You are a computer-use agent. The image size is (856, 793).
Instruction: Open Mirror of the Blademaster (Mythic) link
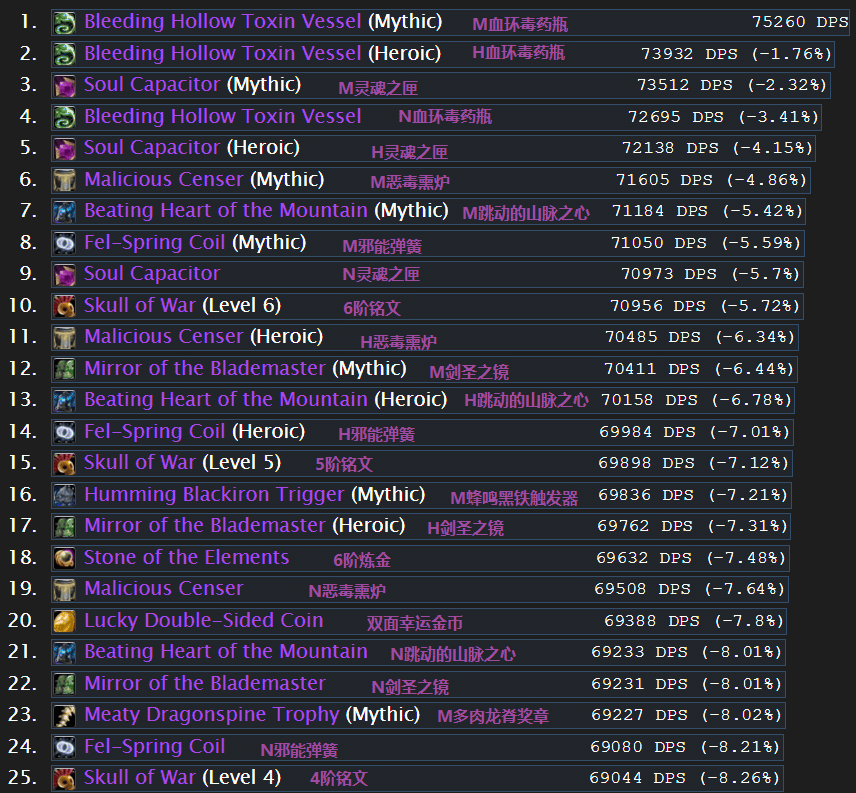(x=246, y=368)
